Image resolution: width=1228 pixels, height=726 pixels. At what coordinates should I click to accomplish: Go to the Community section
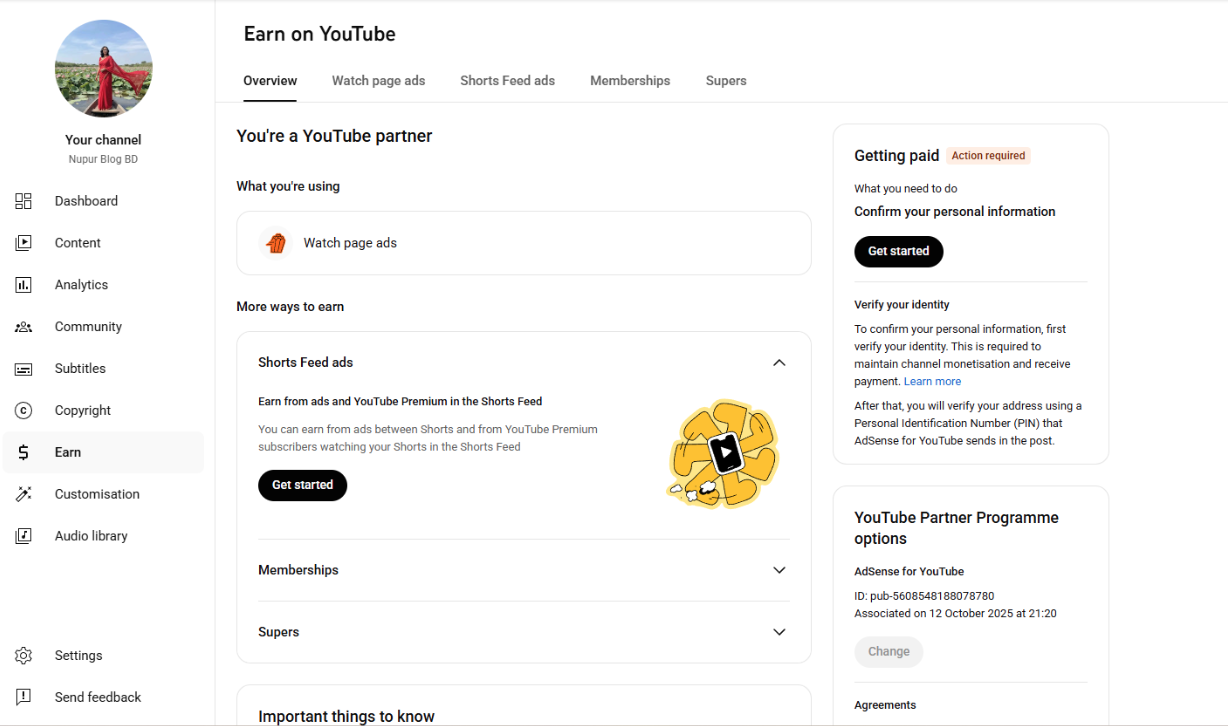[x=88, y=326]
